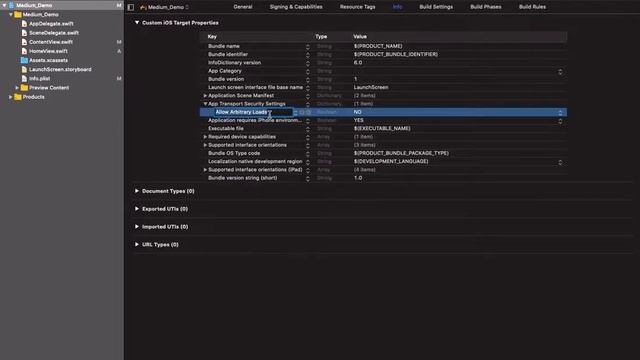This screenshot has width=640, height=360.
Task: Add a row with the plus button beside Allow Arbitrary Loads
Action: click(x=302, y=112)
